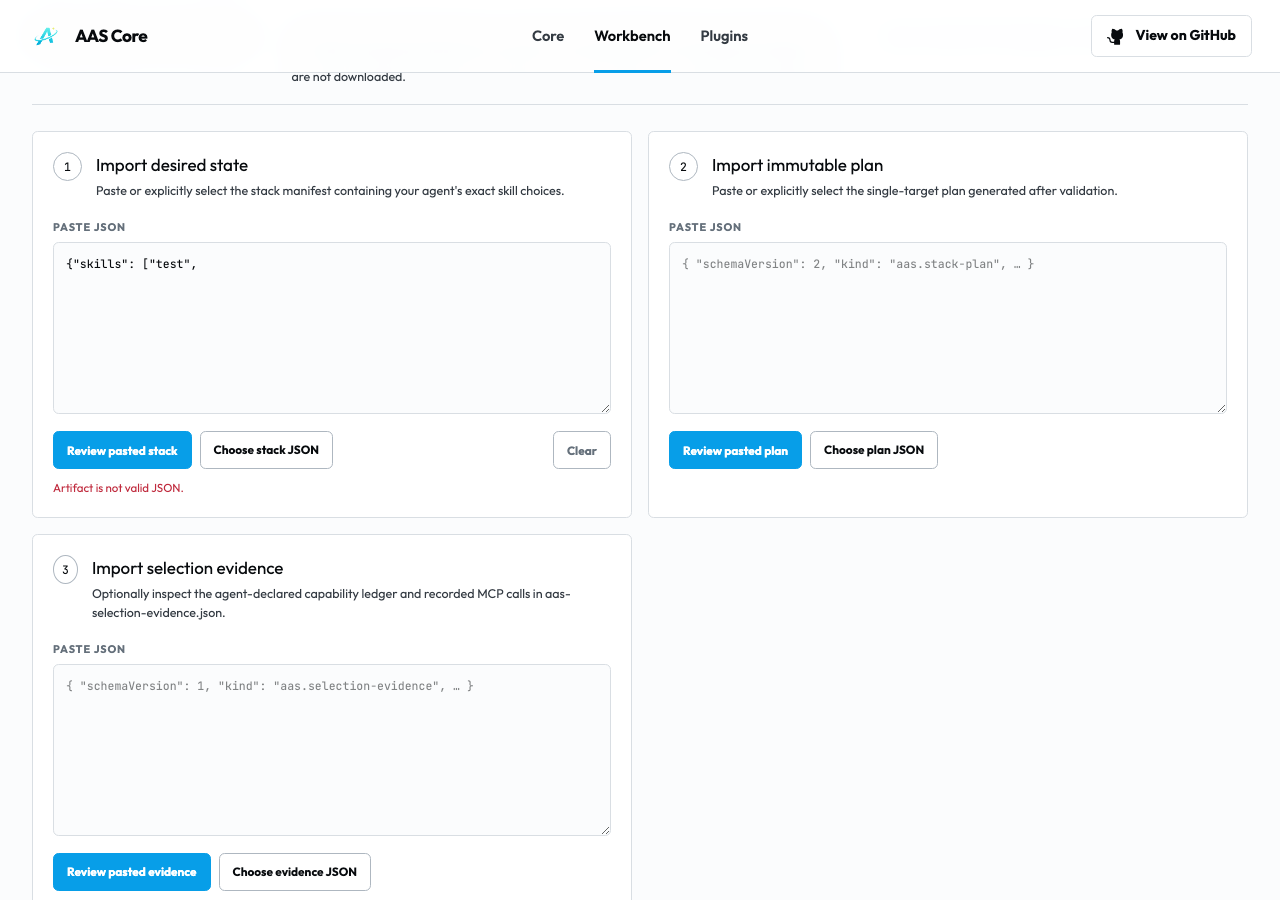Select the Workbench nav tab
1280x900 pixels.
[x=632, y=36]
